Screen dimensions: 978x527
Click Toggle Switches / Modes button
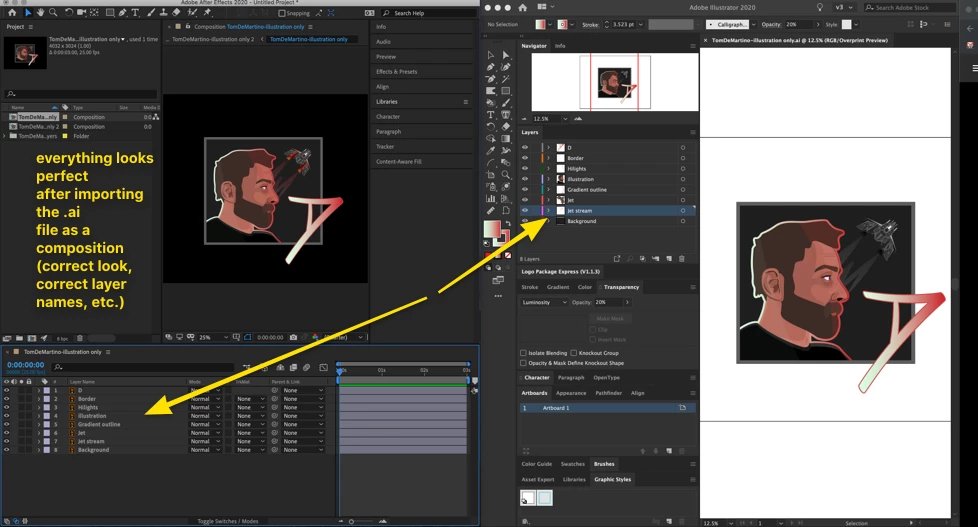(228, 521)
